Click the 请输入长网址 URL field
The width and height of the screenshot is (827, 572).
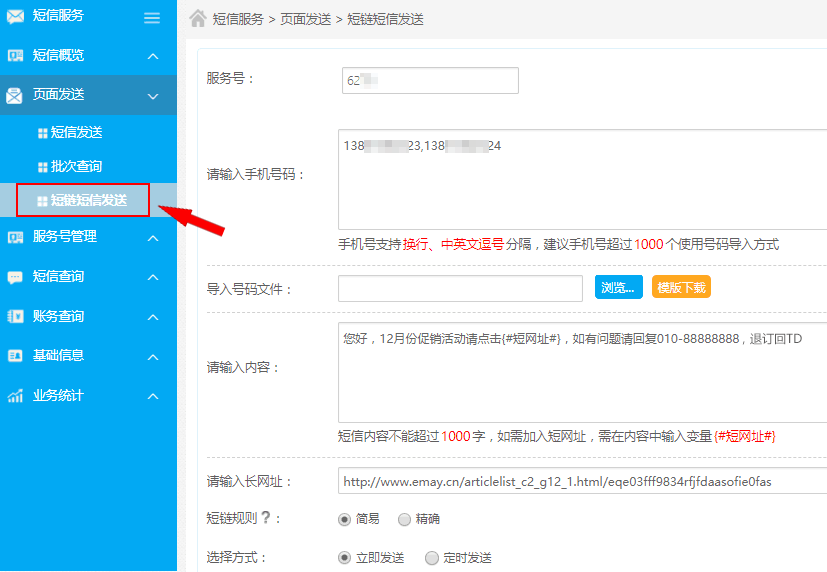tap(582, 481)
